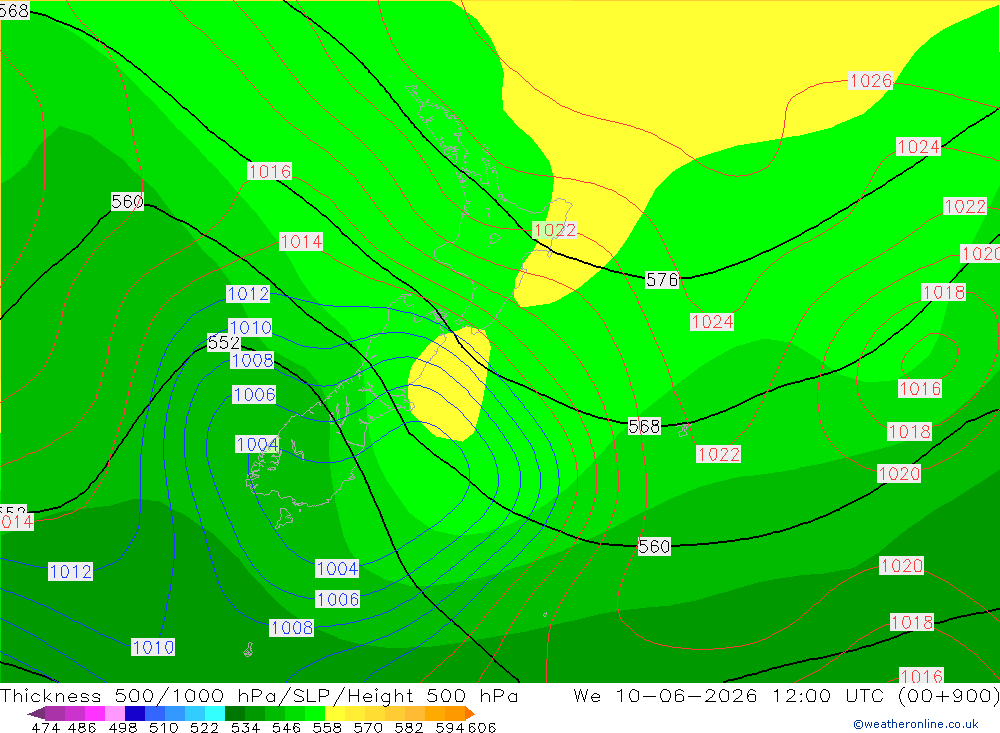Click the orange right arrow end of legend

click(x=470, y=713)
